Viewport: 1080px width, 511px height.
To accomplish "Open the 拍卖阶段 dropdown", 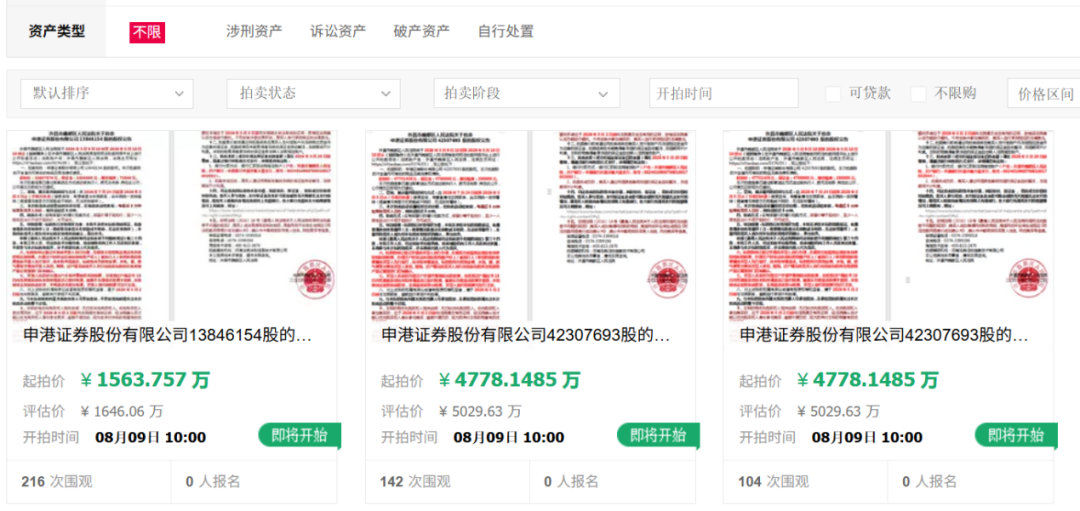I will click(527, 93).
